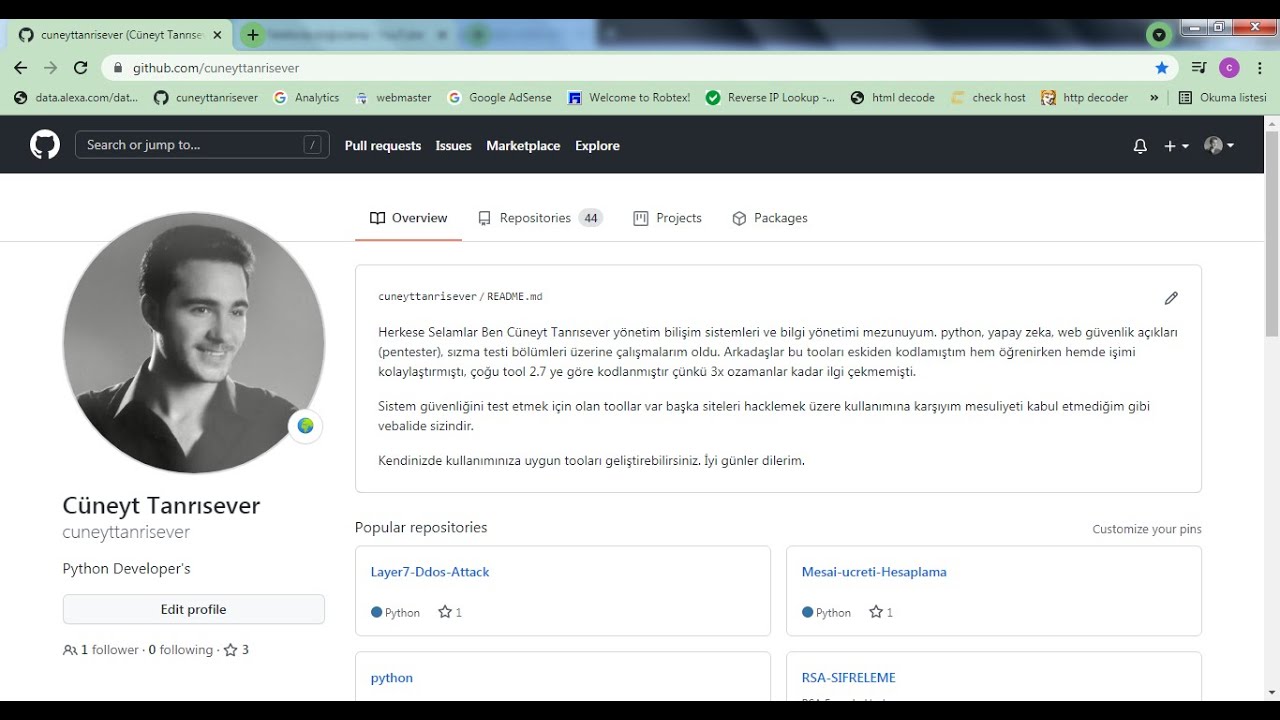This screenshot has height=720, width=1280.
Task: Open the 0 following link
Action: [x=181, y=650]
